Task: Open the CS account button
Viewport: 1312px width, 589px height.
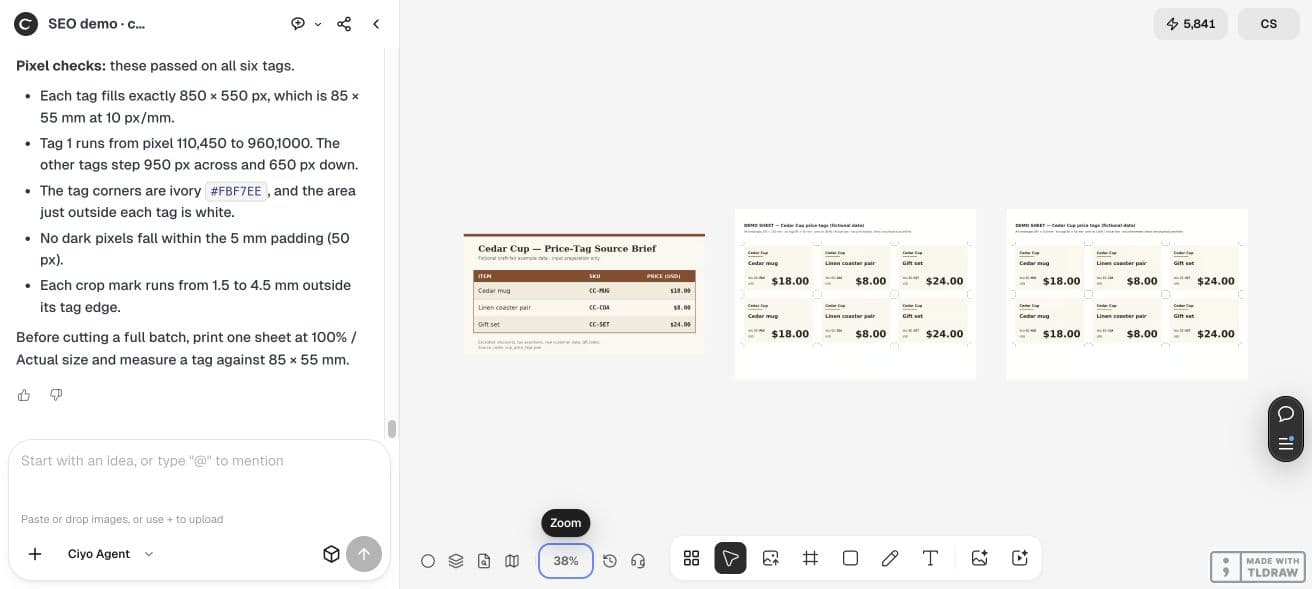Action: (1269, 24)
